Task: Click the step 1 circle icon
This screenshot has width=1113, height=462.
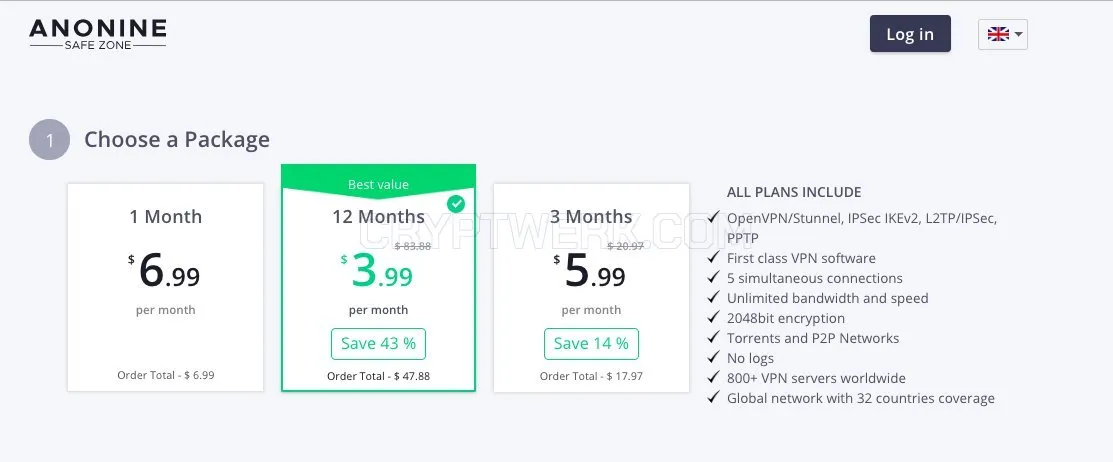Action: point(50,140)
